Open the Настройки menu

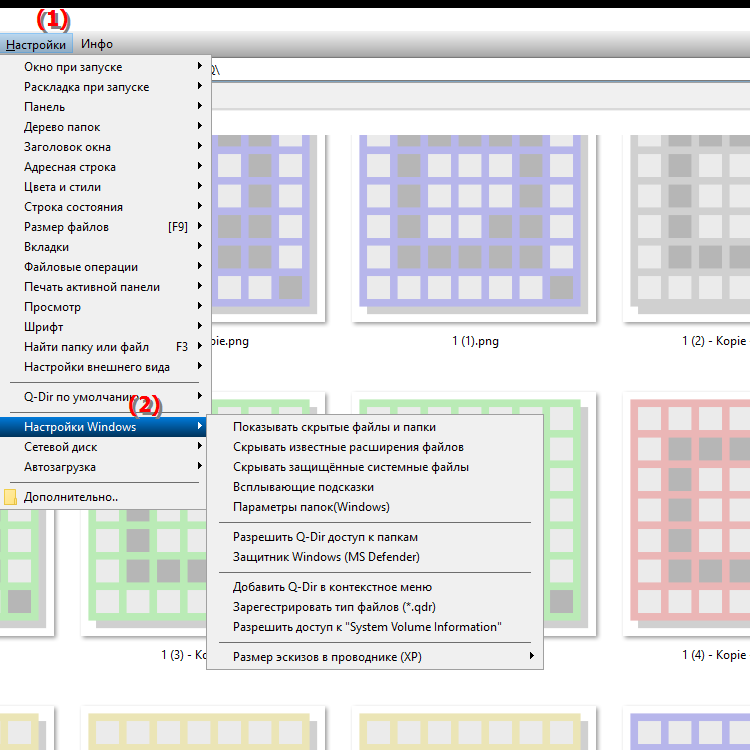coord(36,44)
